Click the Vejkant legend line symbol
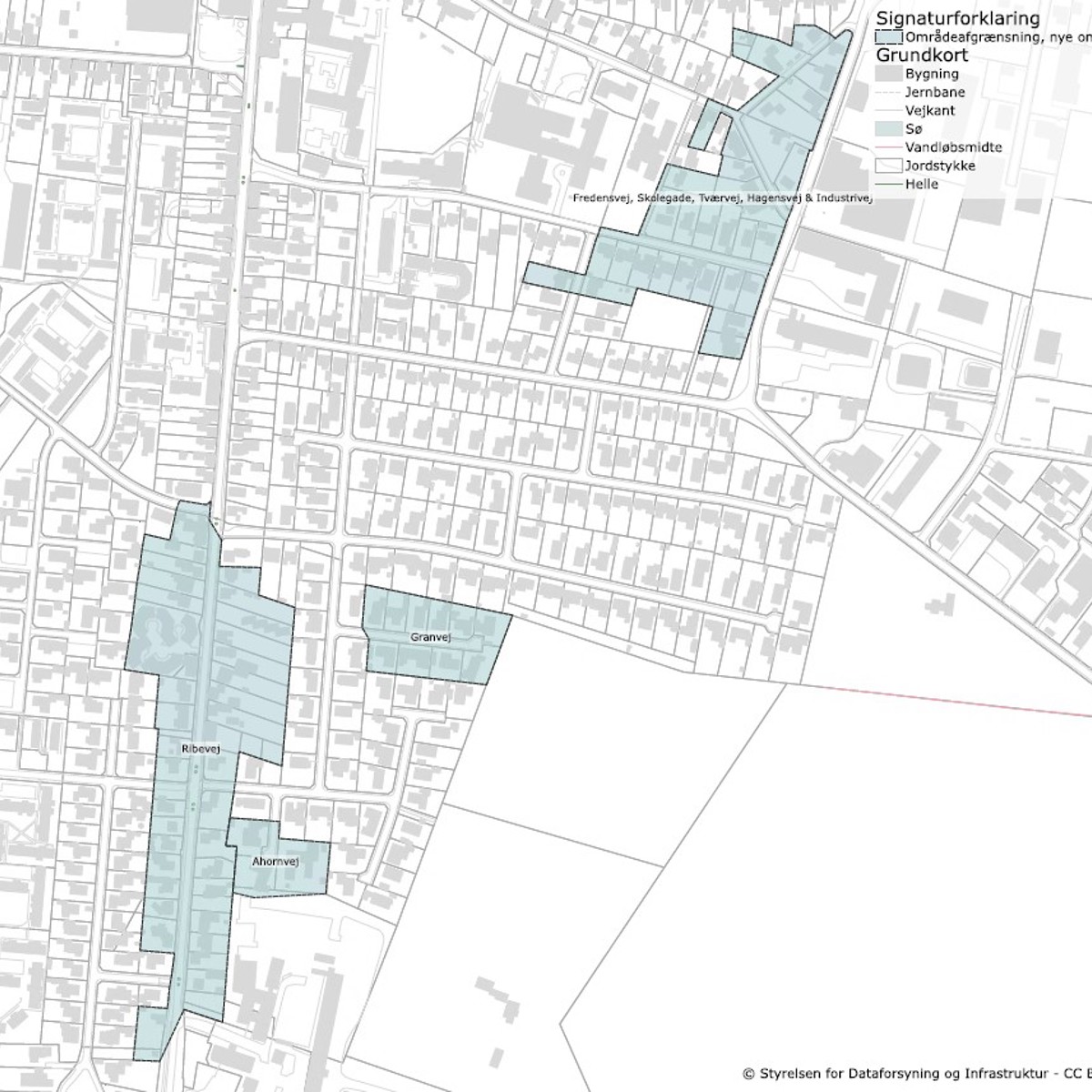The image size is (1092, 1092). pos(888,111)
